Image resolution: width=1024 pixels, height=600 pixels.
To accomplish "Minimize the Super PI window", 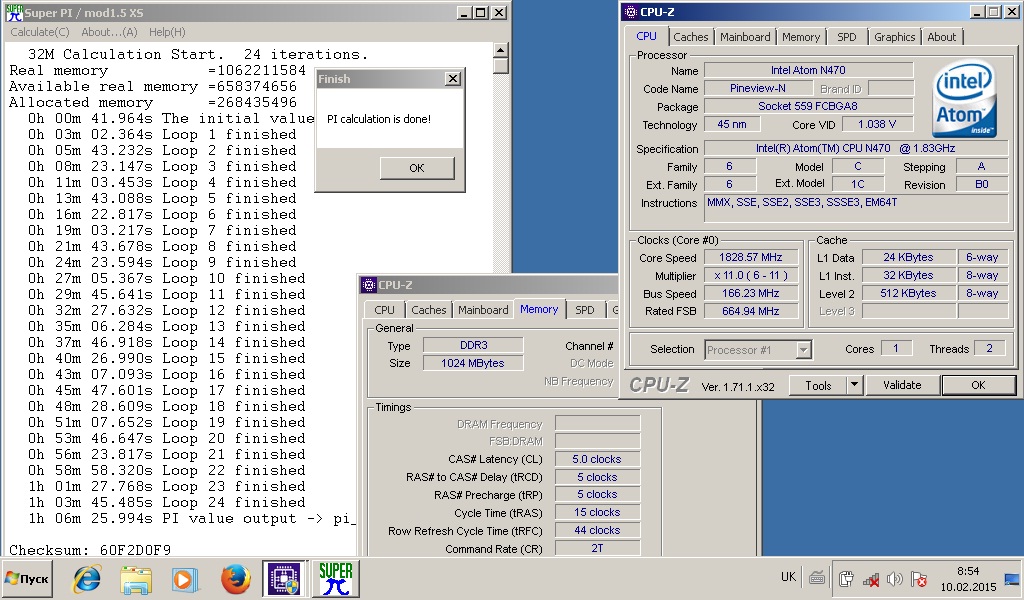I will tap(464, 12).
